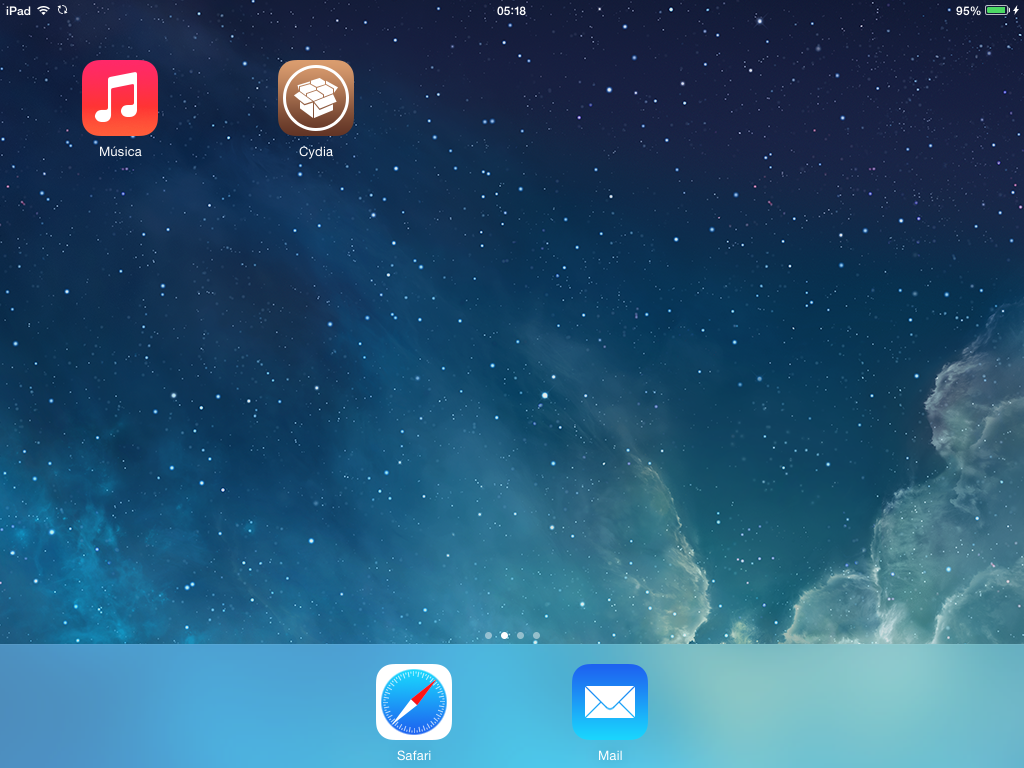Tap the current second page dot
1024x768 pixels.
click(x=504, y=635)
